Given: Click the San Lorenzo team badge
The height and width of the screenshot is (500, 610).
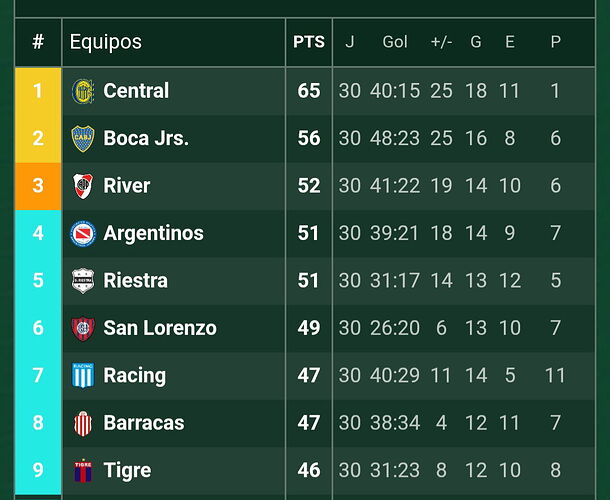Looking at the screenshot, I should [82, 328].
